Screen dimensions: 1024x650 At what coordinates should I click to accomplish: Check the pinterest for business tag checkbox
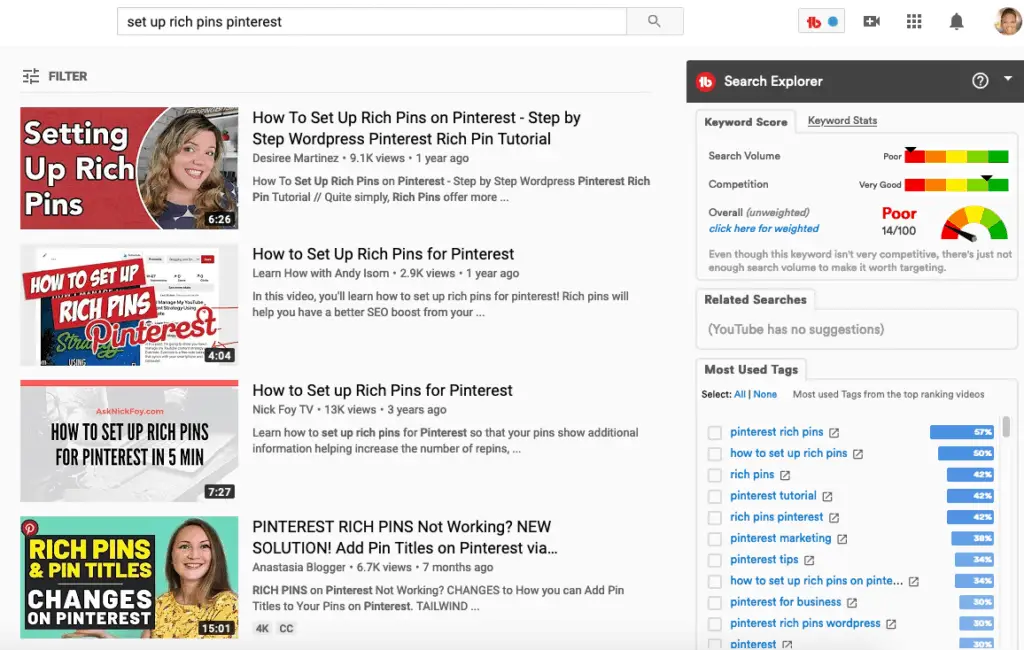coord(715,602)
